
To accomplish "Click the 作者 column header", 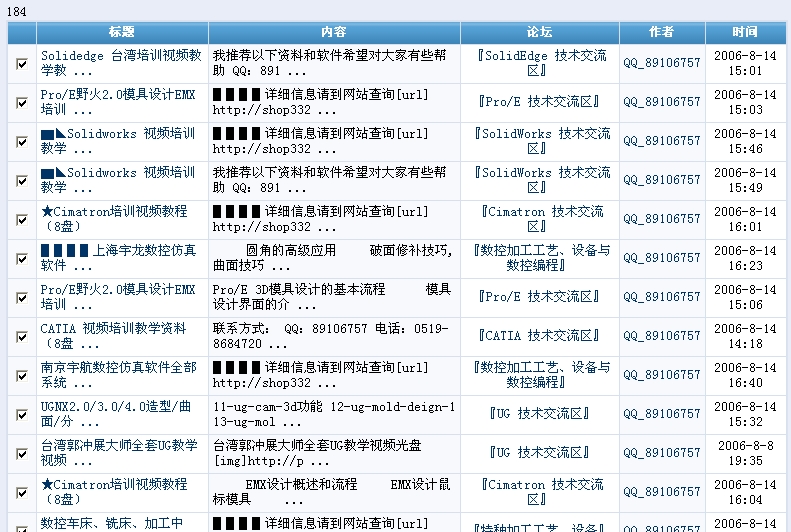I will (x=662, y=32).
